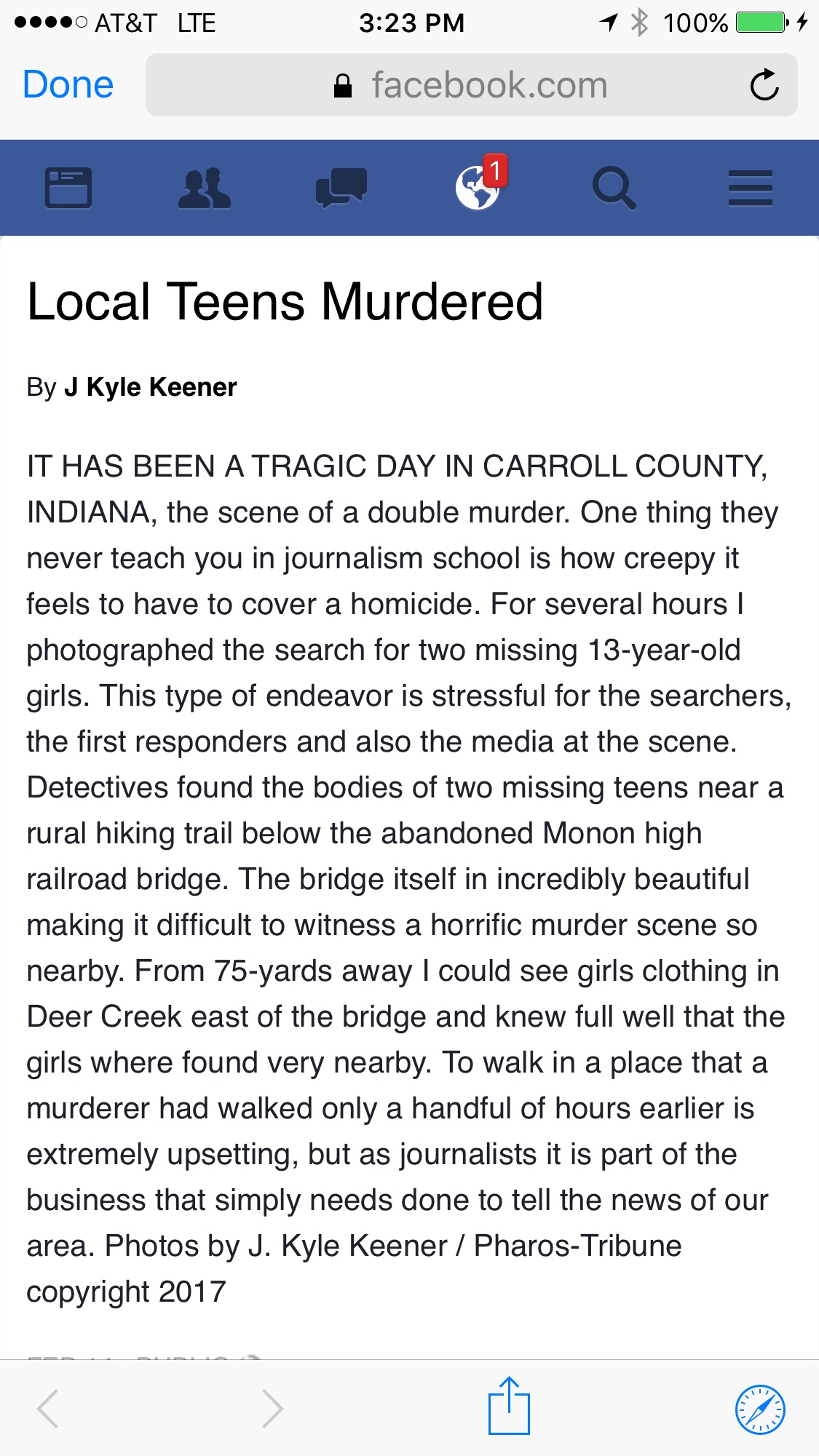
Task: Go back with left chevron
Action: click(48, 1409)
